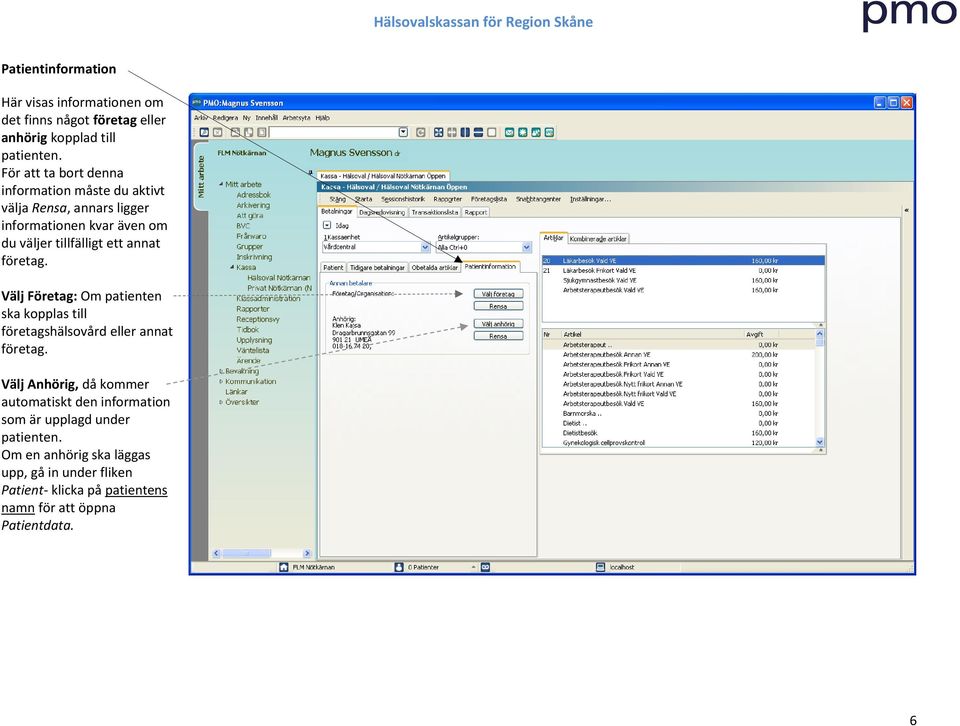This screenshot has height=726, width=960.
Task: Click the Rensa button under Välj företag
Action: pos(498,306)
